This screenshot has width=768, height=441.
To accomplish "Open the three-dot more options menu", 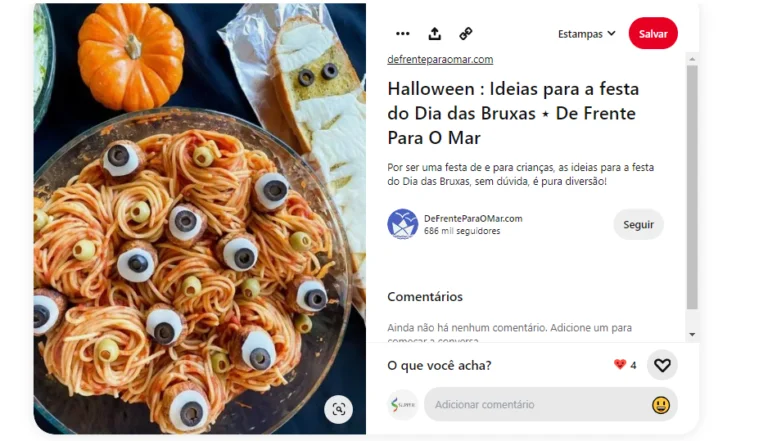I will click(x=403, y=34).
